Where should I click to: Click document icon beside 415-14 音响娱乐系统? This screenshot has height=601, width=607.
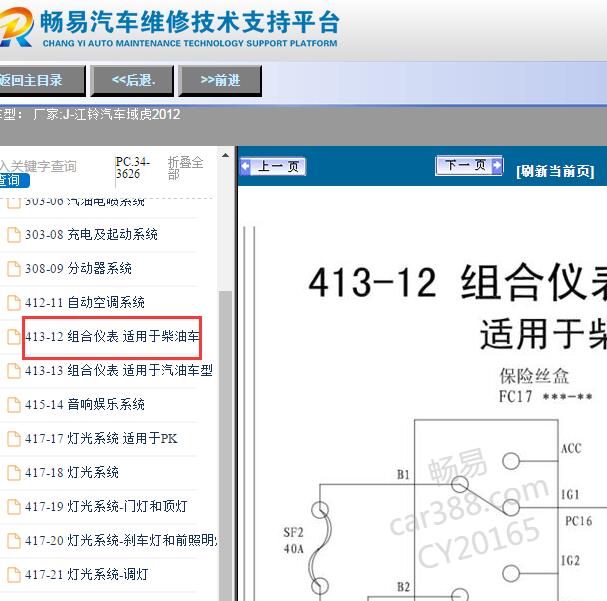point(14,405)
